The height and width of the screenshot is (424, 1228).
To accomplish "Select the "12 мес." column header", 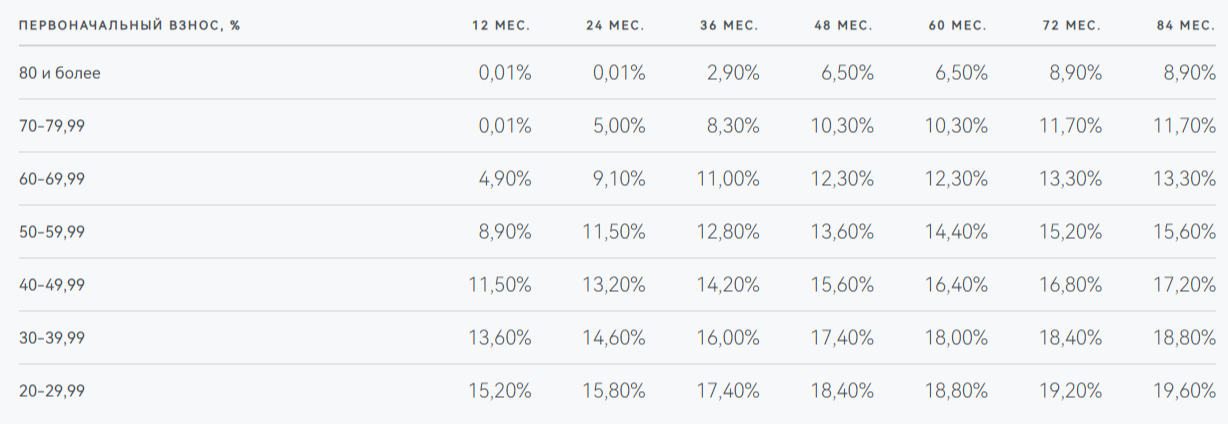I will (501, 25).
